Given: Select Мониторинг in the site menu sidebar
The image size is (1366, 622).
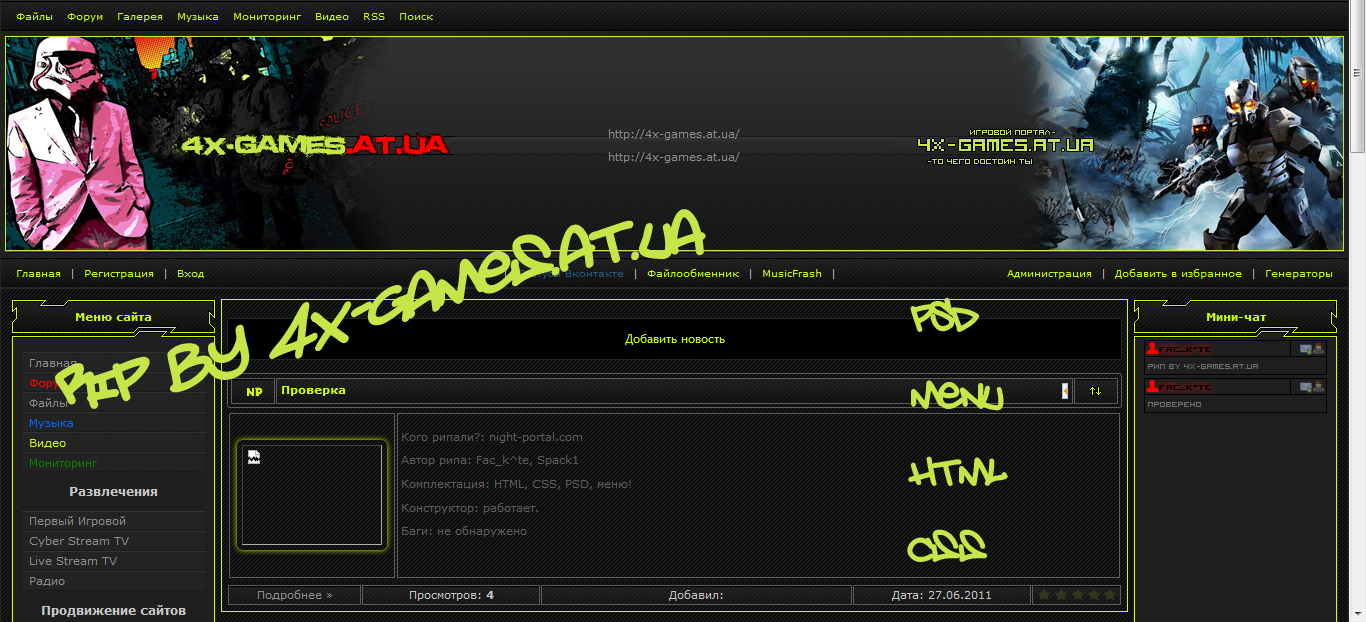Looking at the screenshot, I should click(63, 463).
